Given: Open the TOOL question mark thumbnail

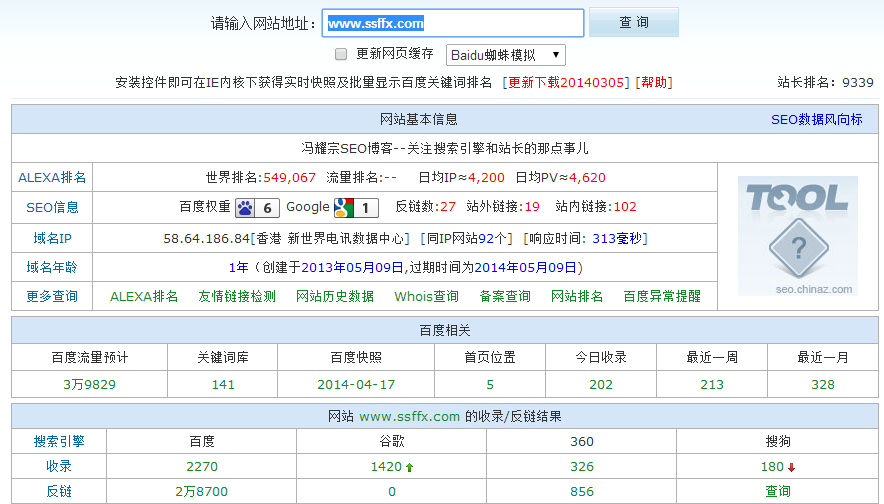Looking at the screenshot, I should point(798,236).
